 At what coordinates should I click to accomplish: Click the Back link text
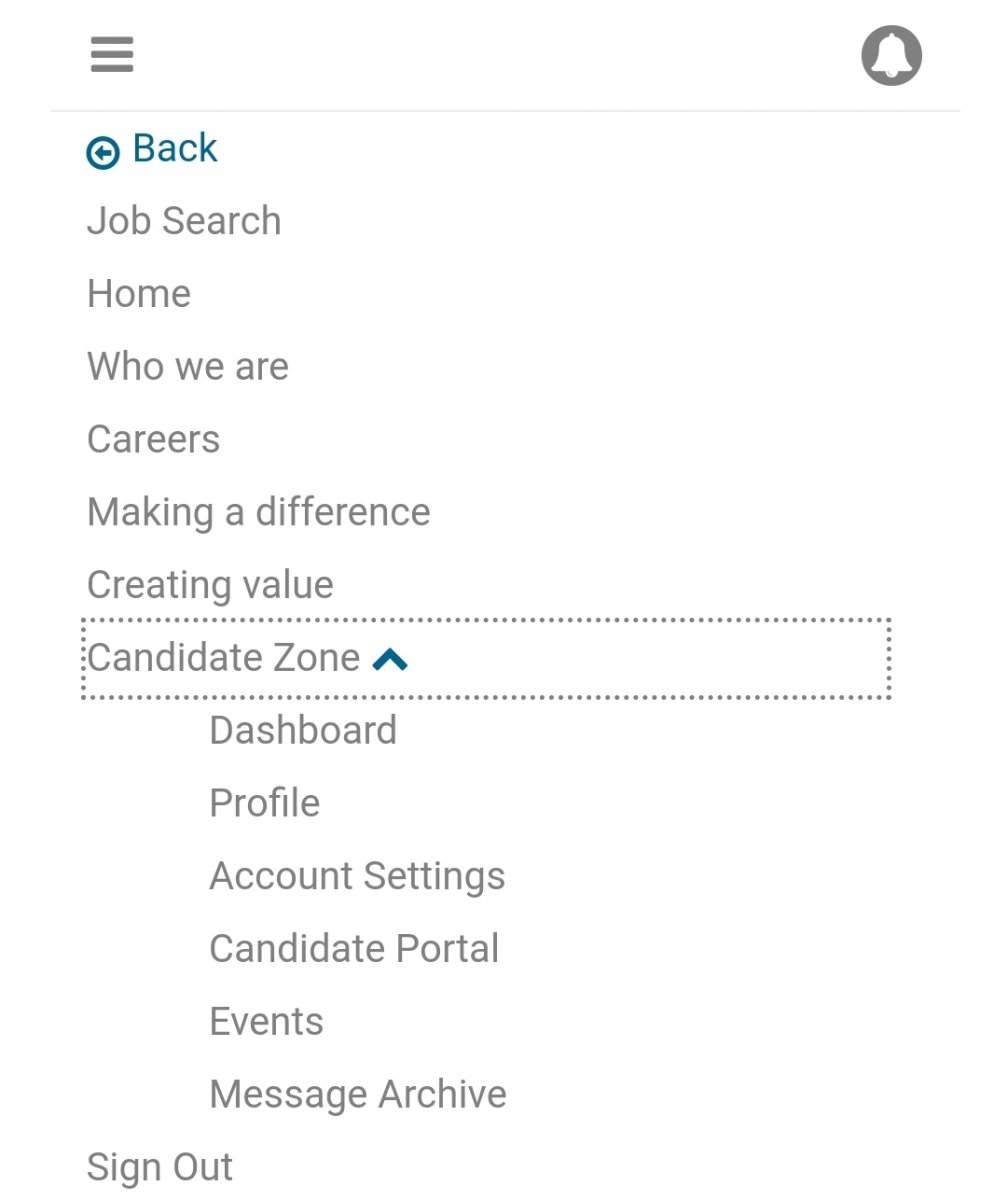[175, 149]
